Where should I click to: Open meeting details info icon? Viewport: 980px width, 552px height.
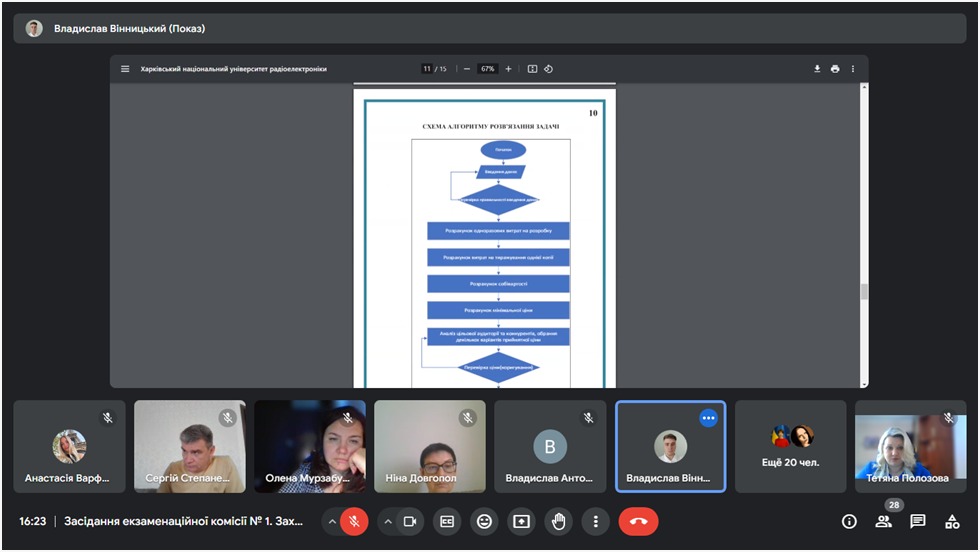tap(849, 521)
